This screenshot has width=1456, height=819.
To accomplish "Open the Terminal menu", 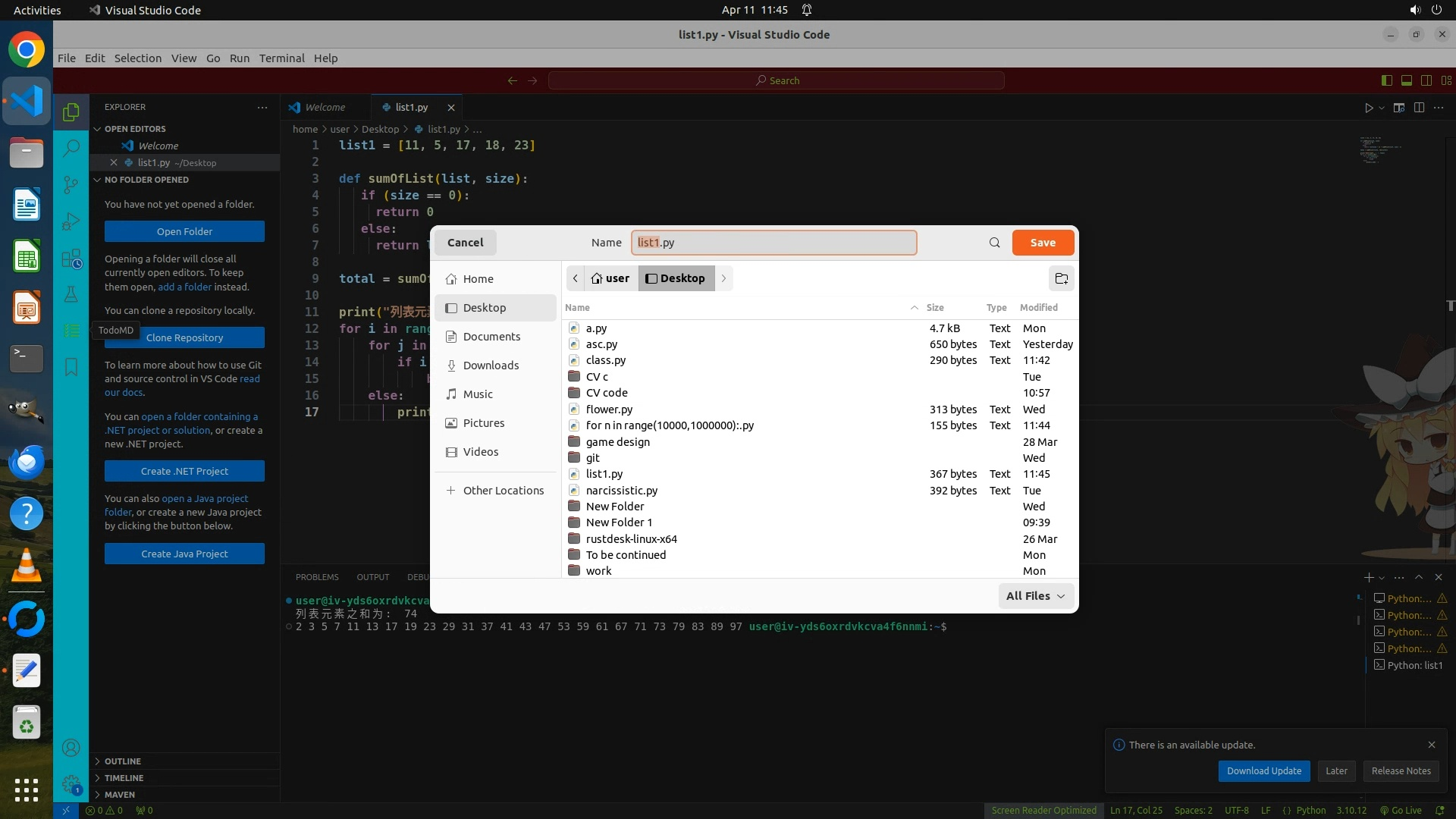I will tap(281, 58).
